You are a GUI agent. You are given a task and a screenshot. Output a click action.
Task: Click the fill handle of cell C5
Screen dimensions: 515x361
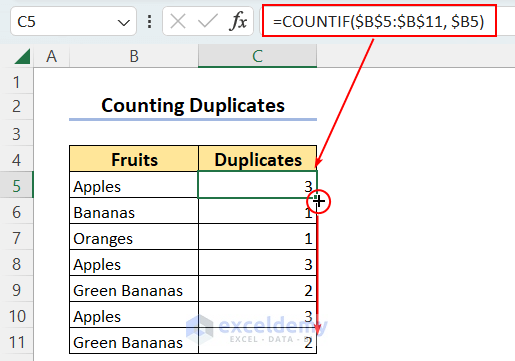click(316, 198)
